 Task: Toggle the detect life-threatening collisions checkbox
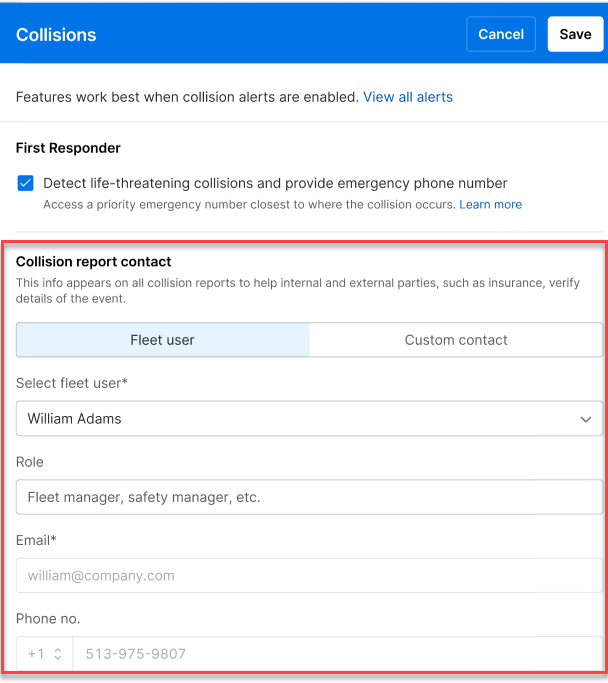pos(26,184)
